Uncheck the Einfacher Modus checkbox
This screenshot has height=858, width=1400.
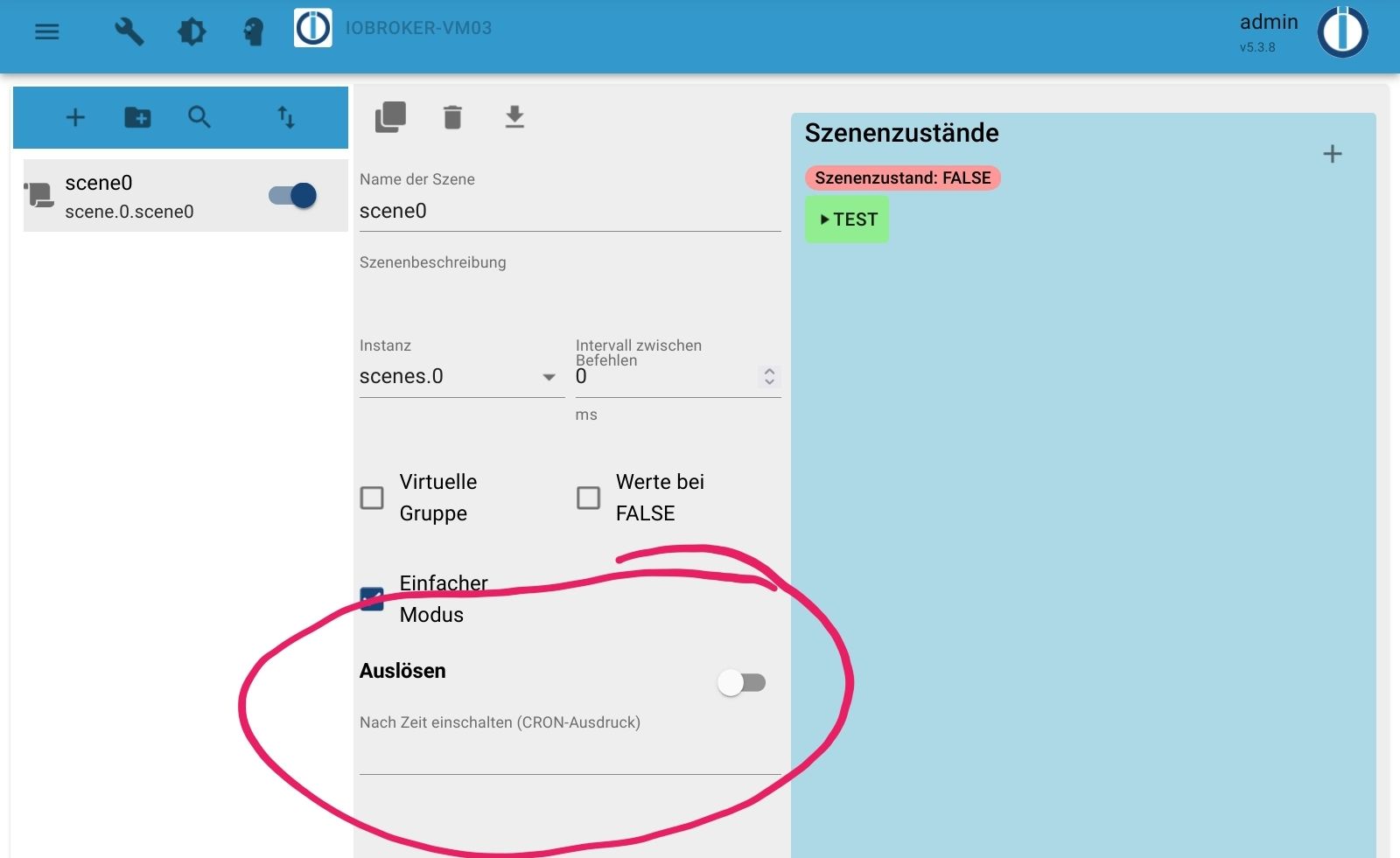pyautogui.click(x=372, y=599)
